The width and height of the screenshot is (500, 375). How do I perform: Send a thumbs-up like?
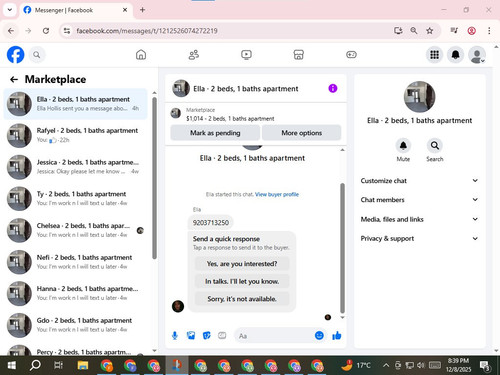(337, 335)
